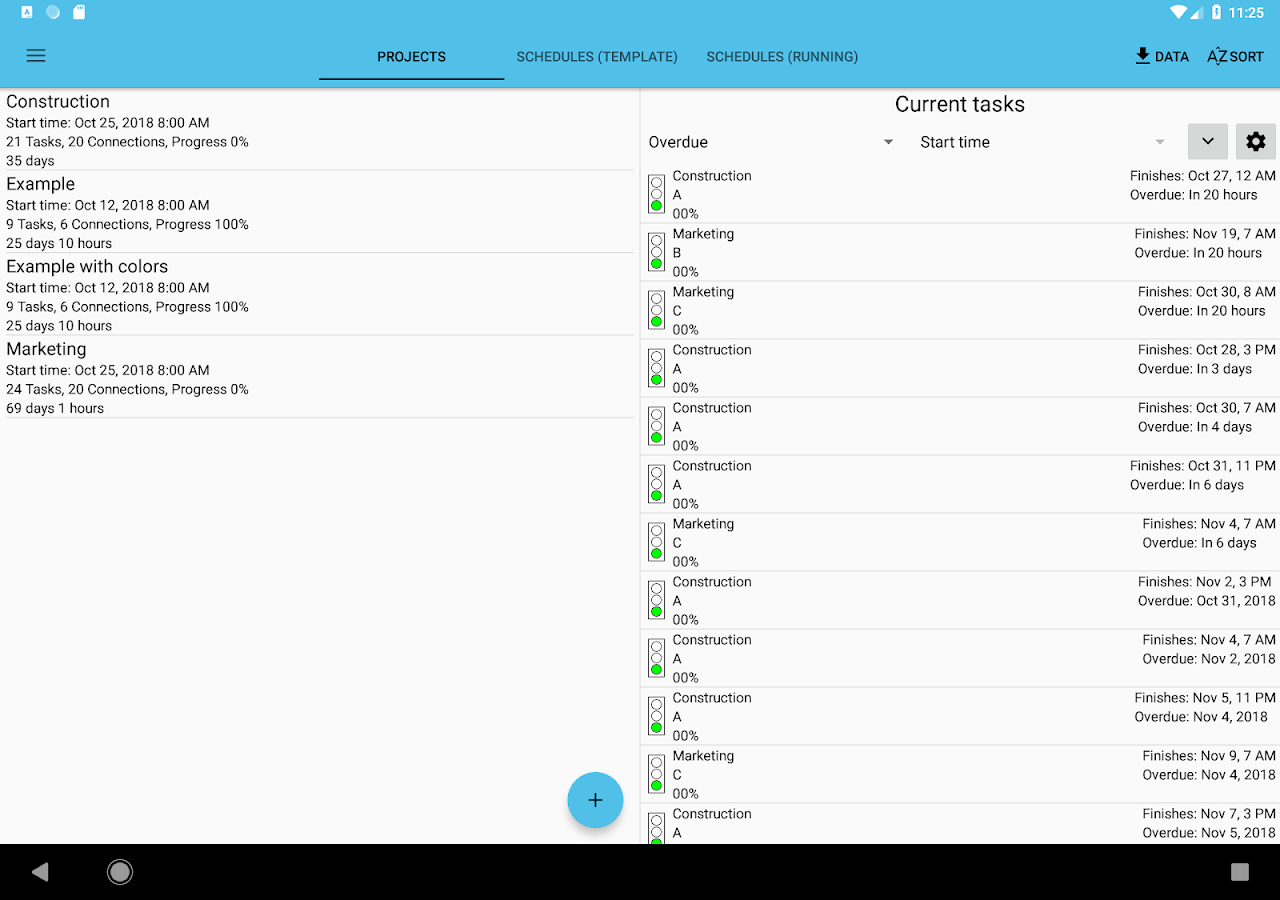Expand the chevron button beside the settings gear
The height and width of the screenshot is (900, 1280).
[1207, 141]
